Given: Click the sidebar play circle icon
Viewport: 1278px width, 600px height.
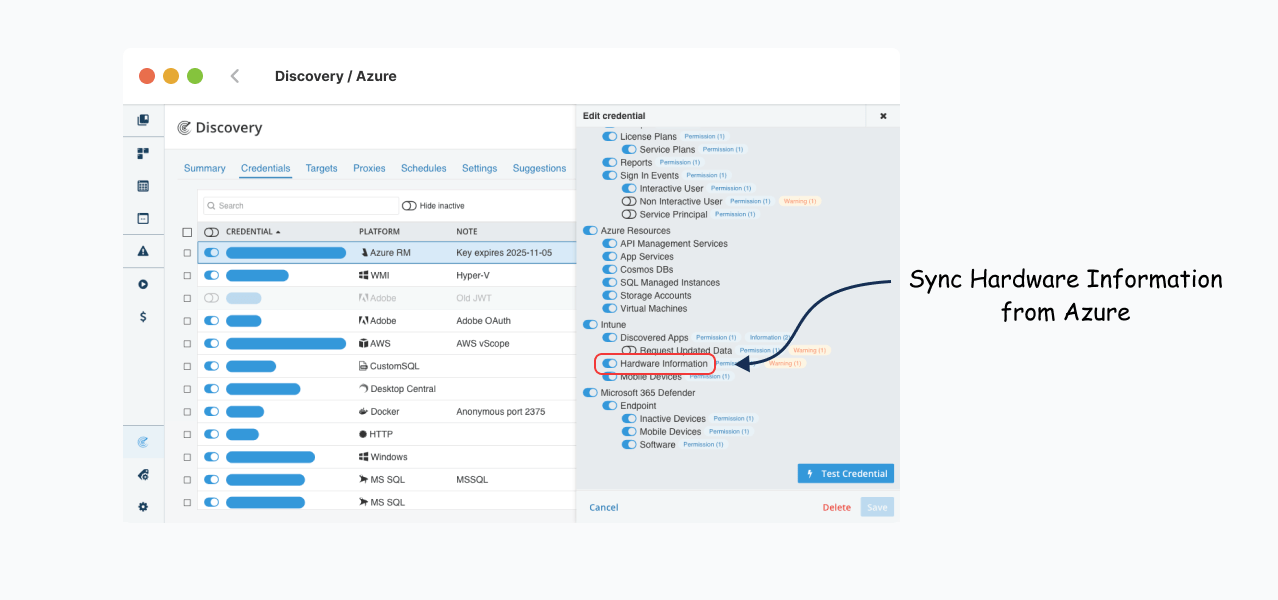Looking at the screenshot, I should (x=143, y=284).
